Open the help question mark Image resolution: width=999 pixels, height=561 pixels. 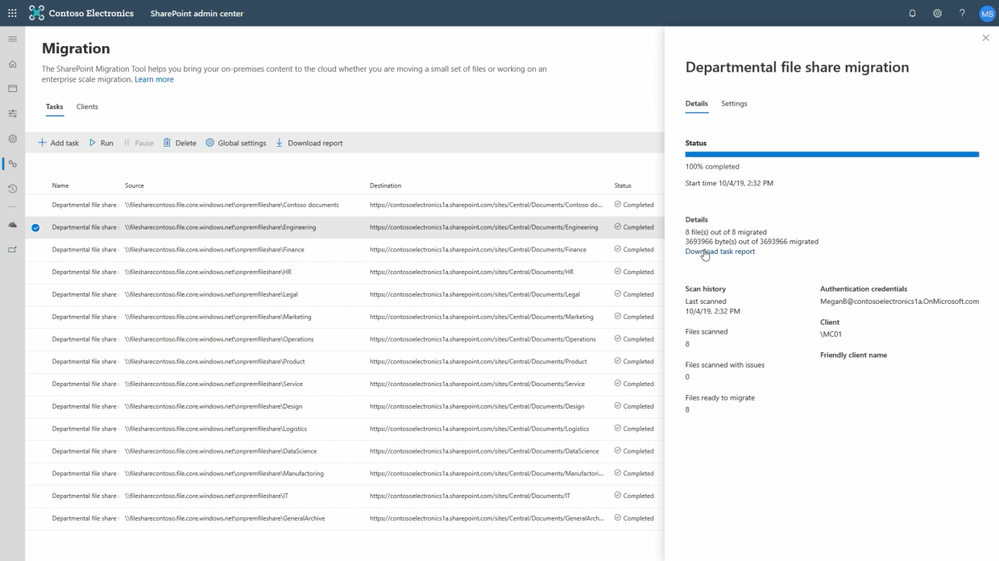click(x=962, y=13)
